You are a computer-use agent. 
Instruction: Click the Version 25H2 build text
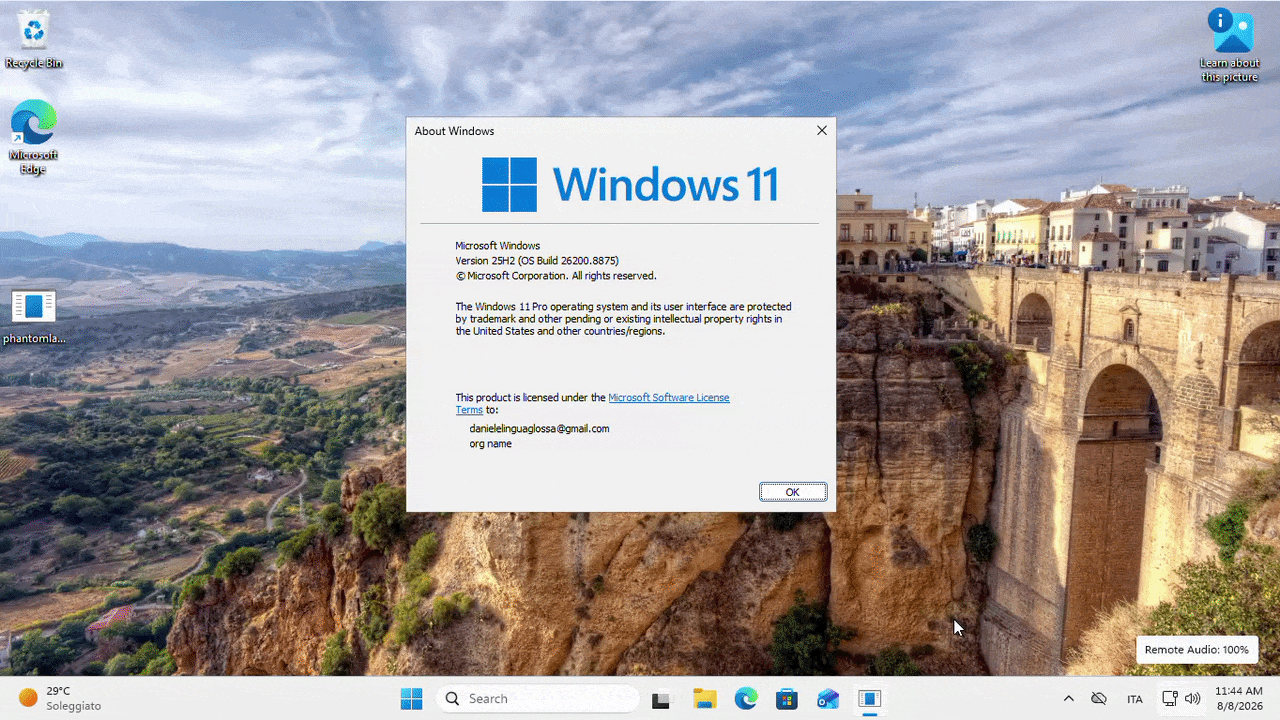(537, 260)
